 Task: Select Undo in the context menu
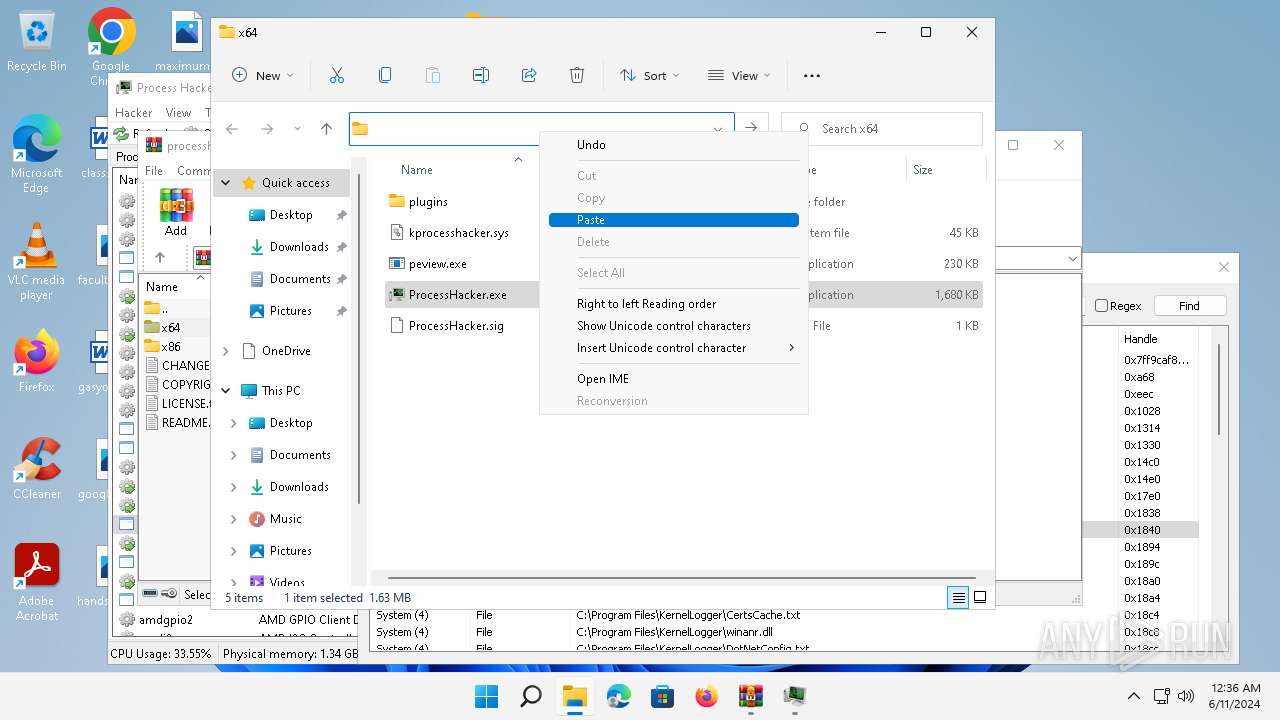pyautogui.click(x=674, y=145)
